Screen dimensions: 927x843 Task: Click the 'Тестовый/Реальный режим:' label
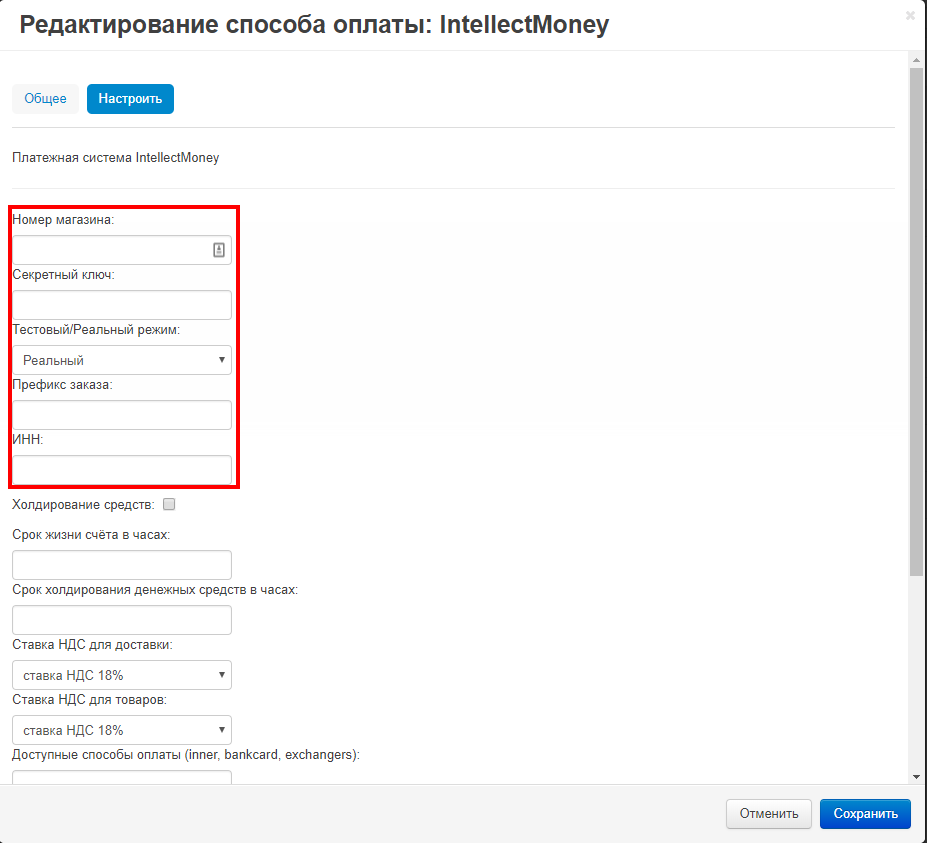click(96, 330)
